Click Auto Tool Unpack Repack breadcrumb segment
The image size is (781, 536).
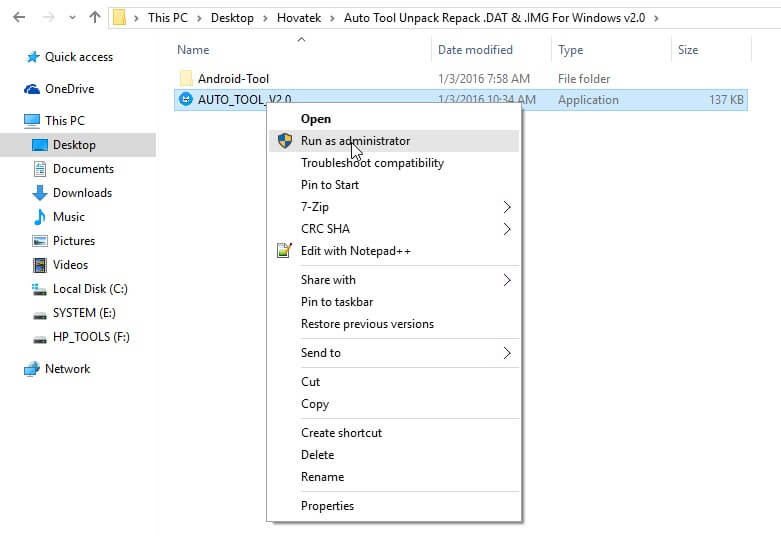pos(494,18)
